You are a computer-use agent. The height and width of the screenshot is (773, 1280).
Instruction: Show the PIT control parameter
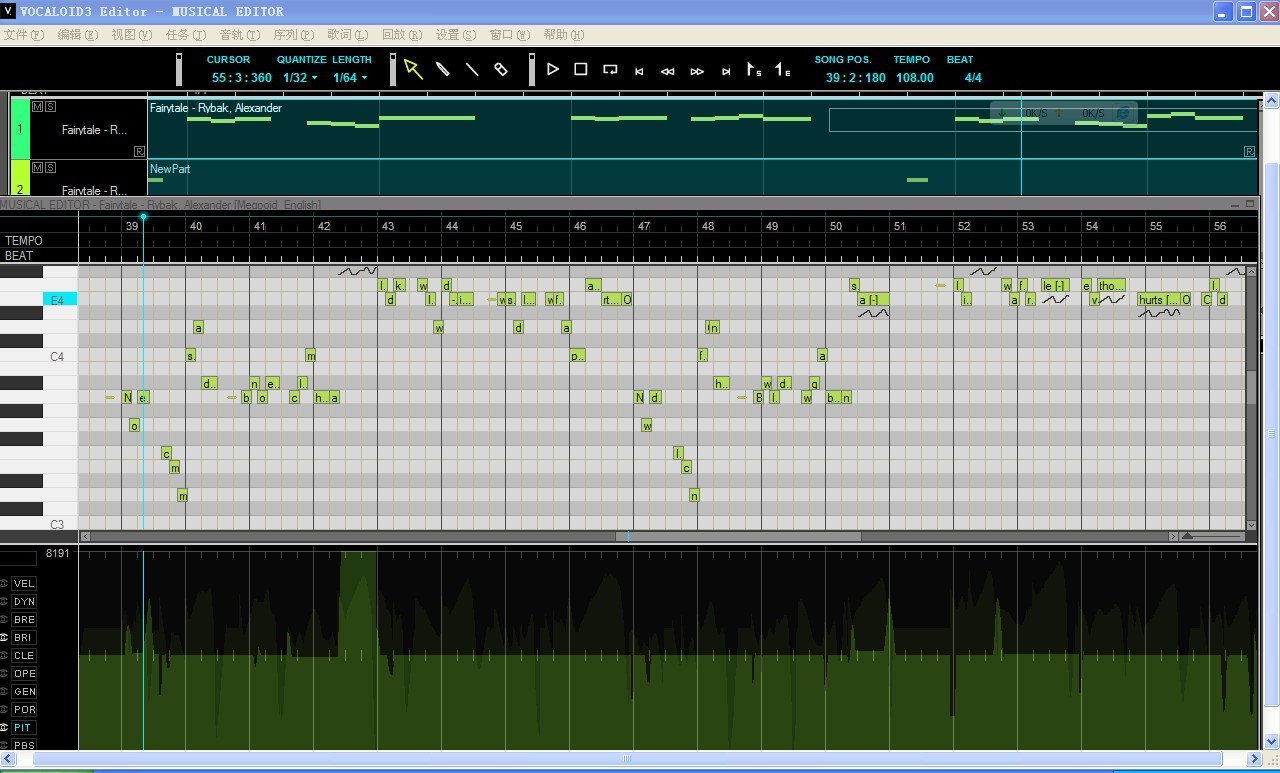24,728
